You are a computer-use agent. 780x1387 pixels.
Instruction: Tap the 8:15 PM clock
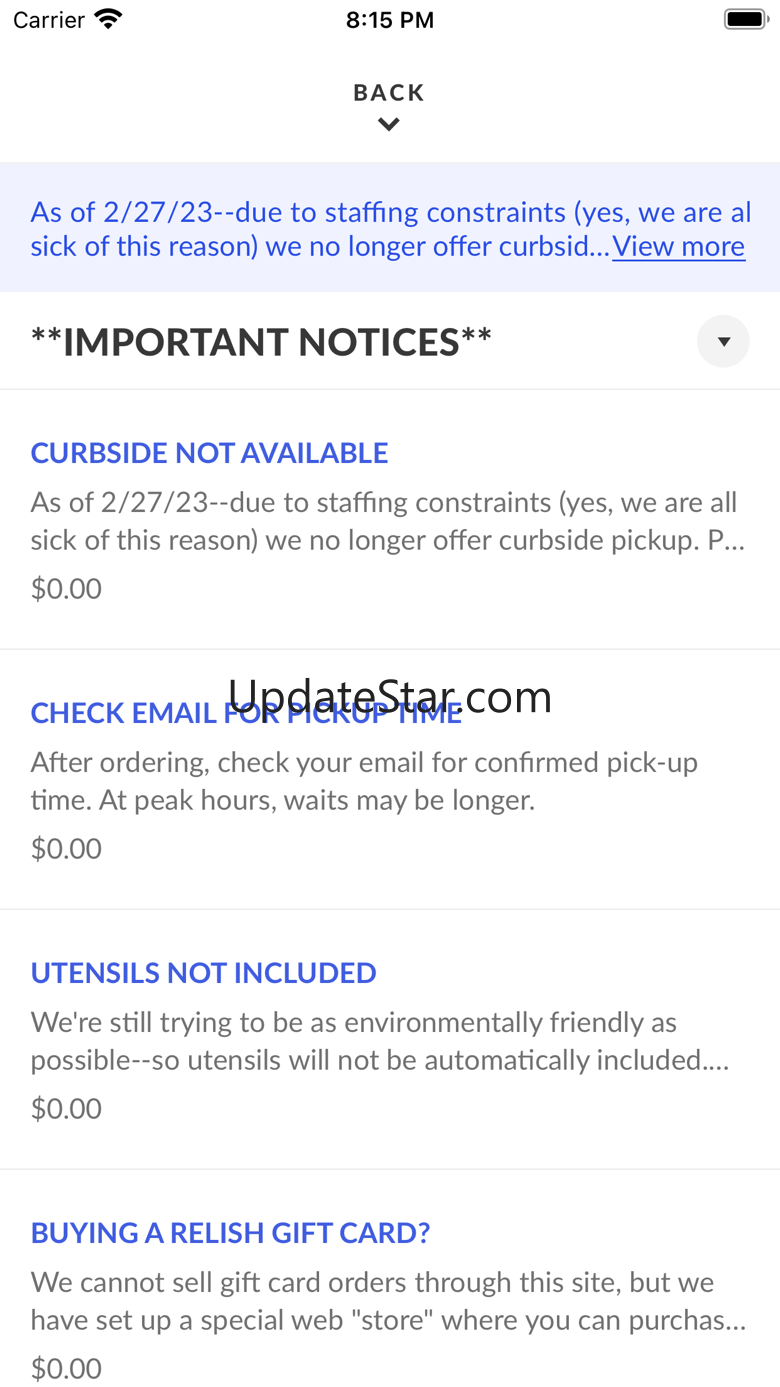[x=390, y=20]
